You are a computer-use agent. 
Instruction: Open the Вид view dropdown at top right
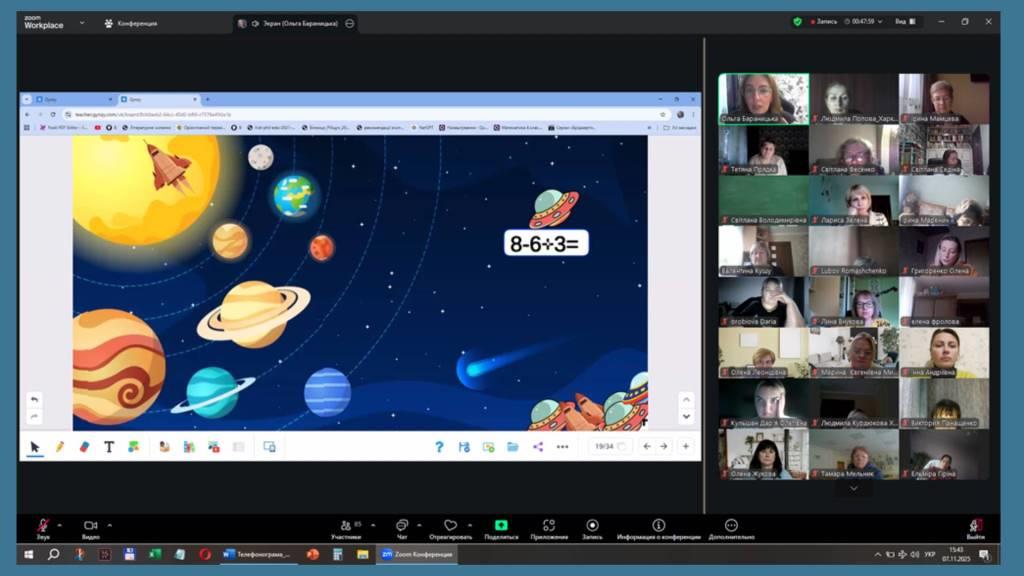click(904, 21)
